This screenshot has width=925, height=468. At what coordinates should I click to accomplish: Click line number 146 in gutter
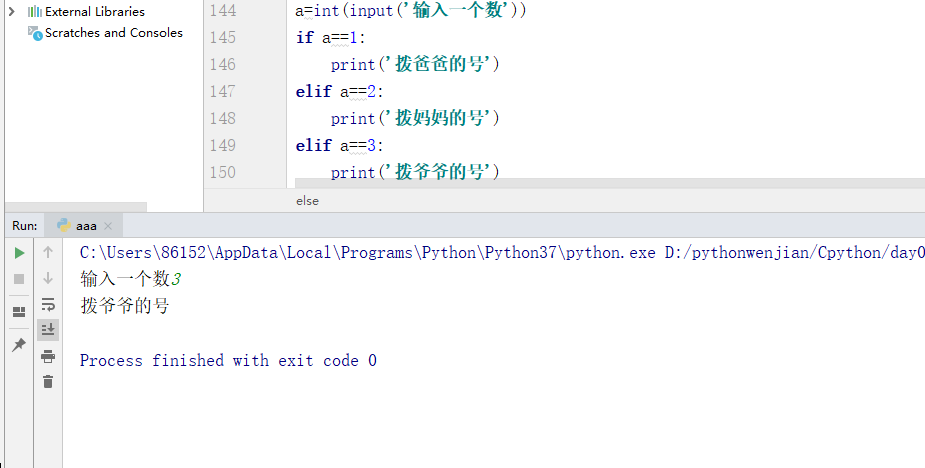(222, 64)
